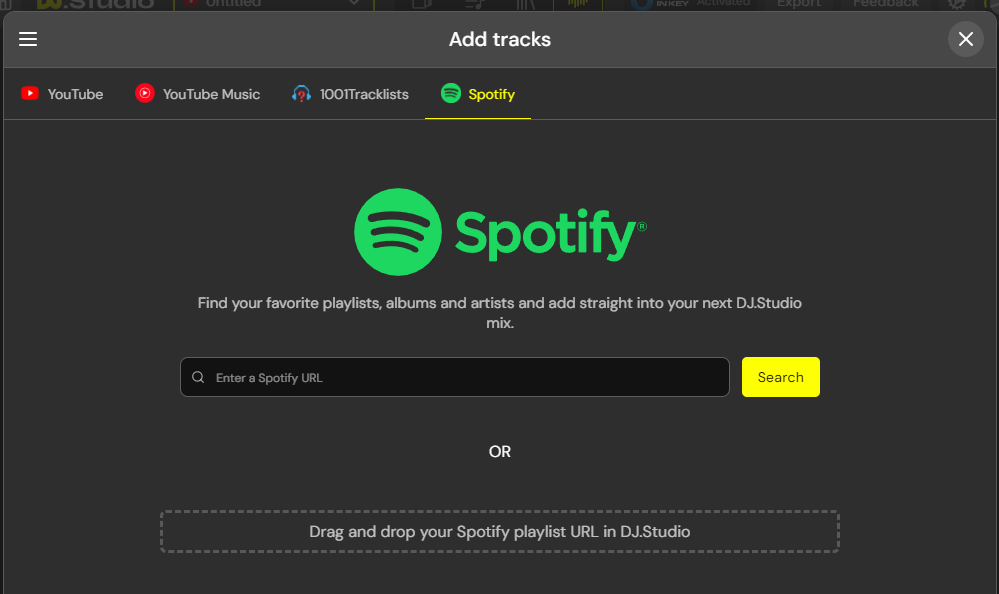Open the YouTube Music tab
Image resolution: width=999 pixels, height=594 pixels.
tap(198, 94)
